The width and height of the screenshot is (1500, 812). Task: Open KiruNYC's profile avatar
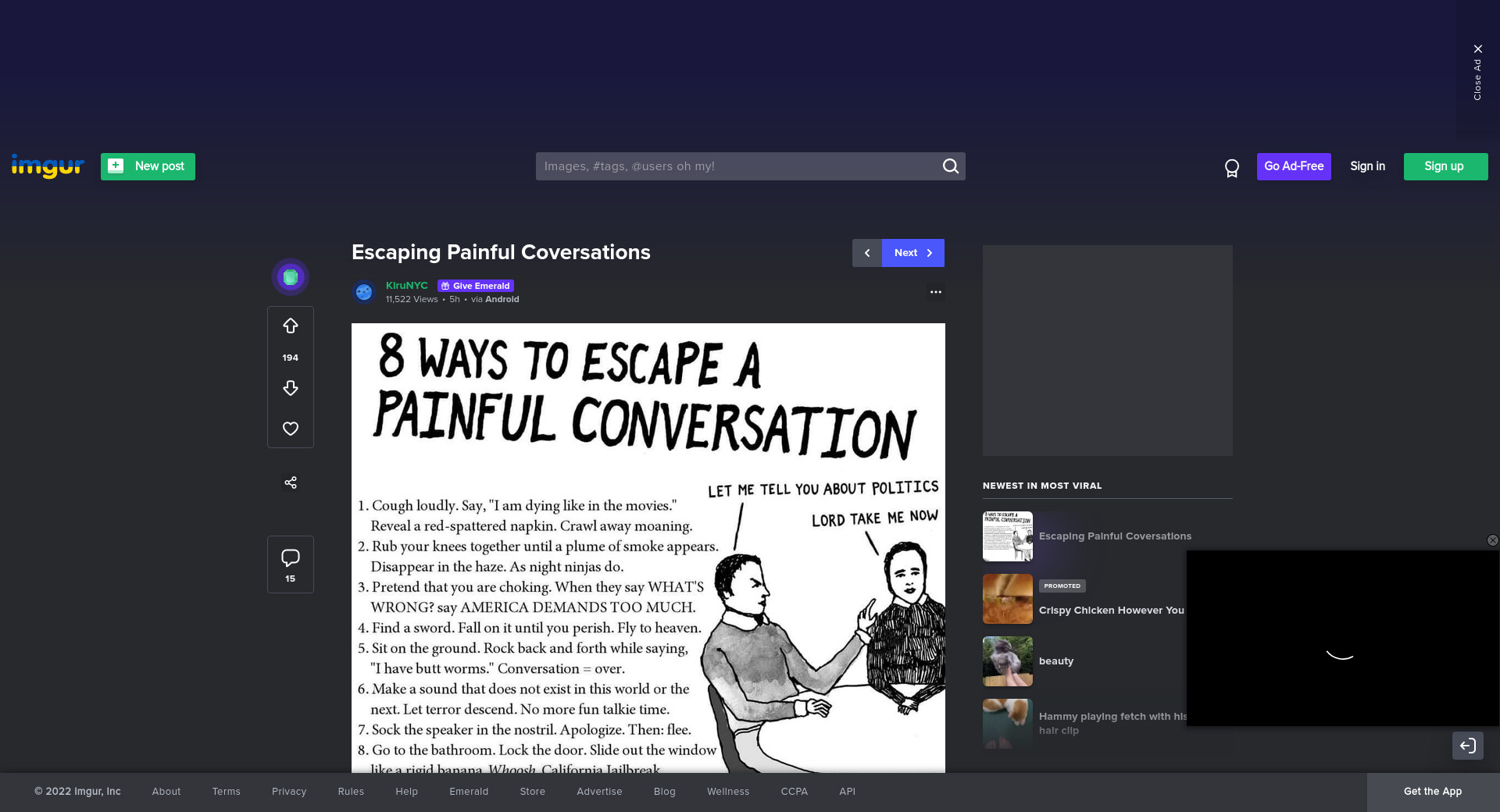tap(364, 292)
